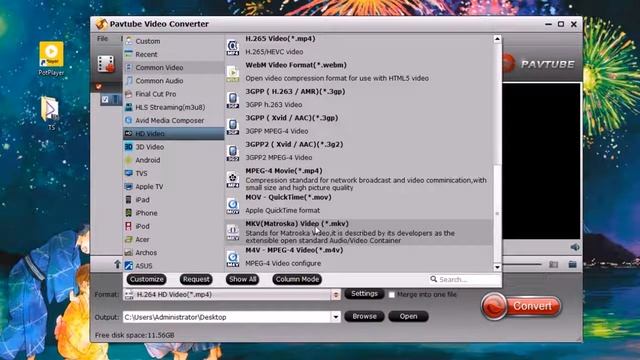Choose 3GPP (Xvid / AAC) .3gp icon
Image resolution: width=640 pixels, height=360 pixels.
(233, 127)
